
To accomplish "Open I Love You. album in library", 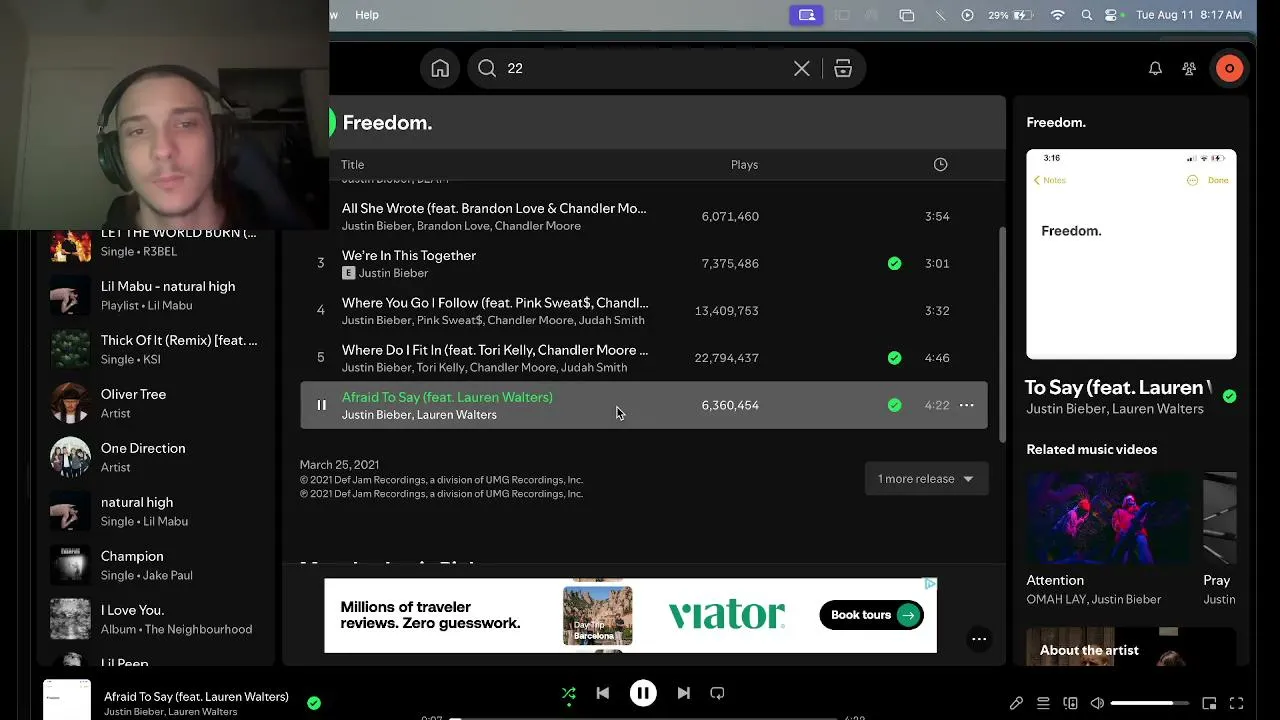I will pos(155,619).
